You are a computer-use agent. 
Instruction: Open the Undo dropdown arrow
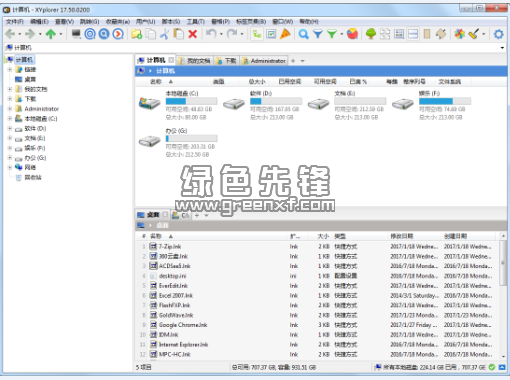(221, 34)
